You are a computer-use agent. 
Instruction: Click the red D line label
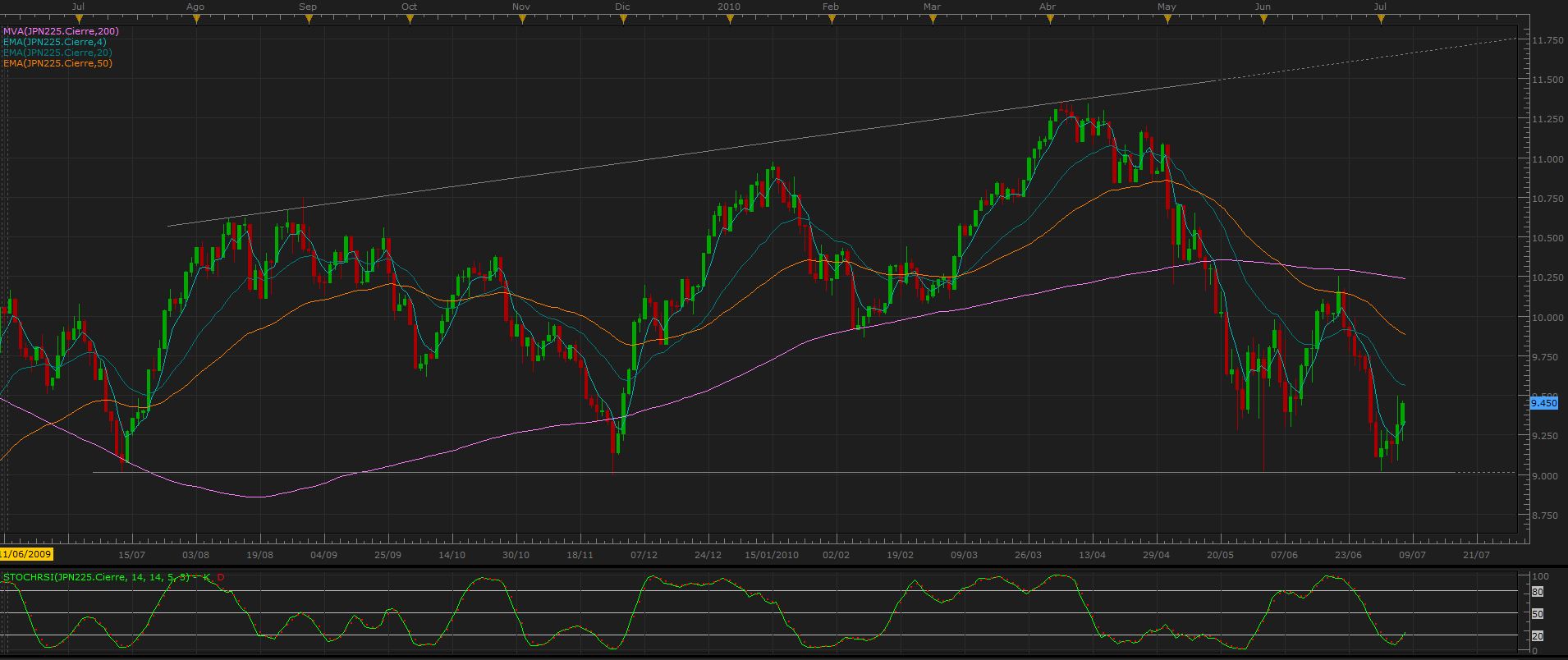tap(221, 577)
